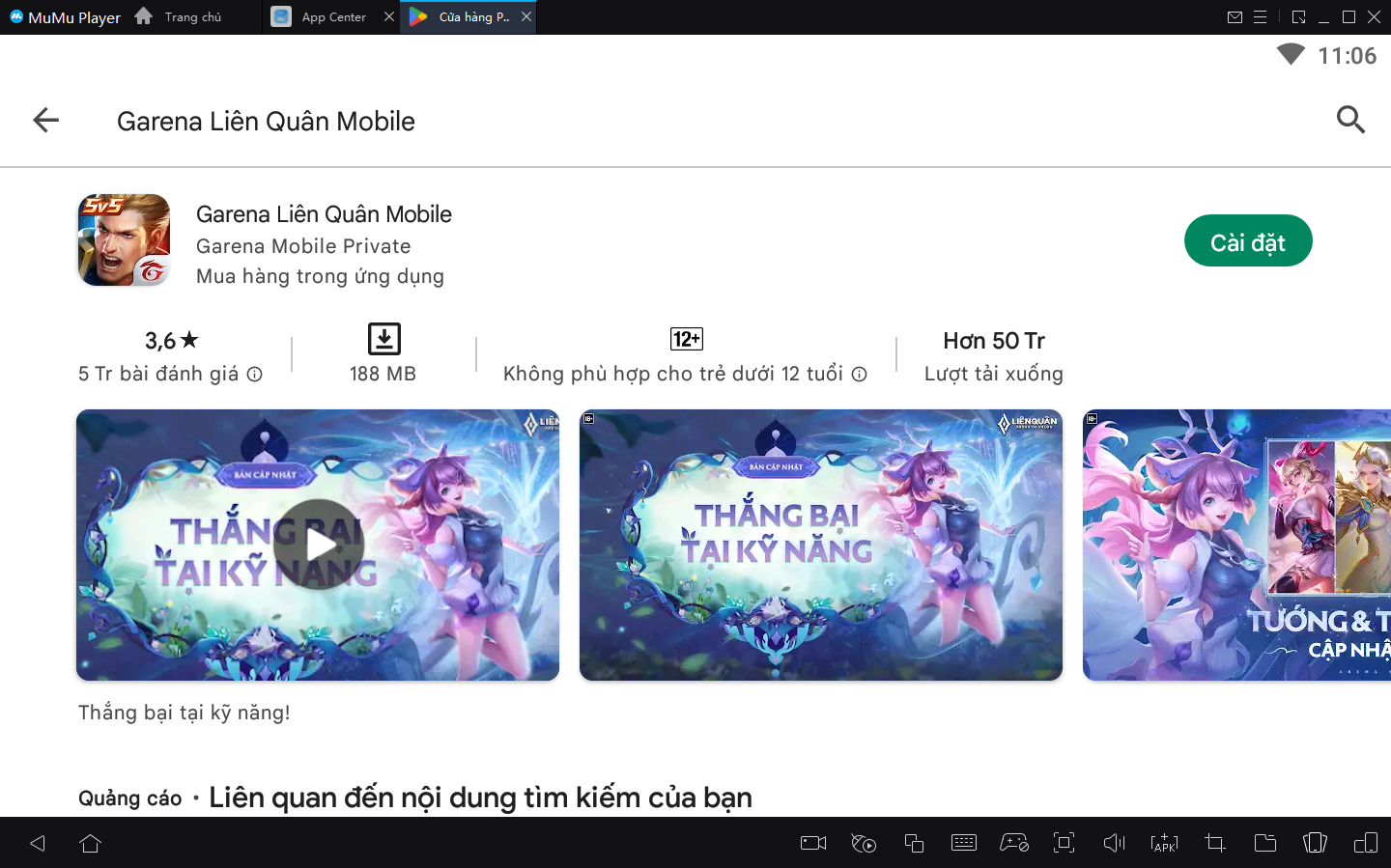Open the screen recorder camera icon
The image size is (1391, 868).
pyautogui.click(x=813, y=843)
